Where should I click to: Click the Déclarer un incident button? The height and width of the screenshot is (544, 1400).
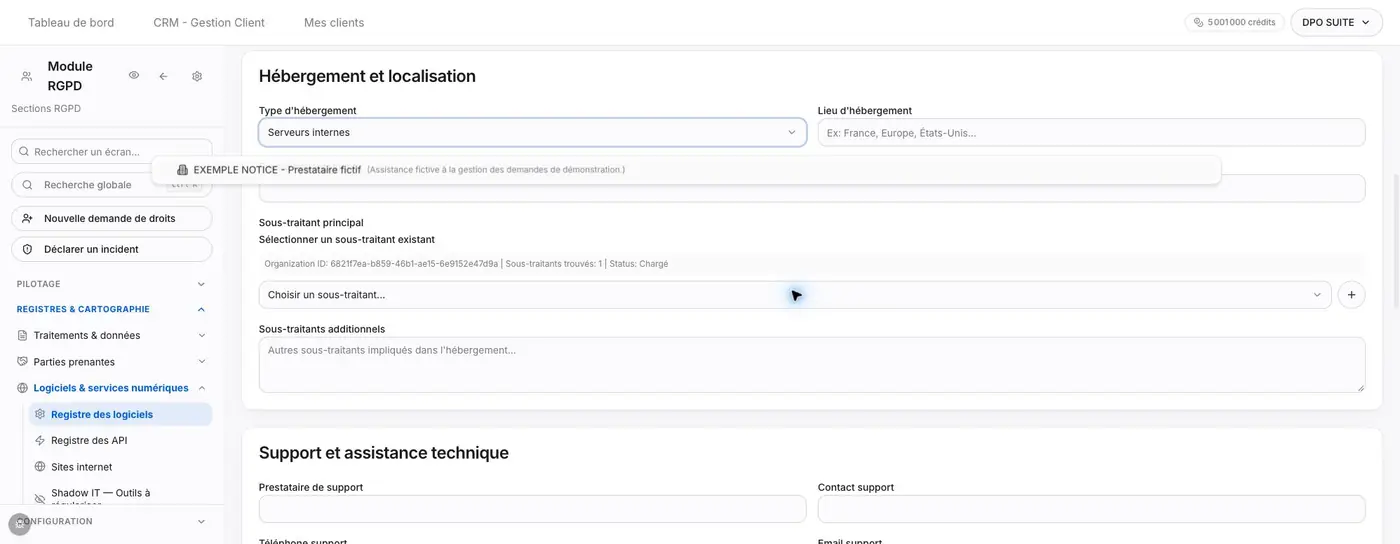click(112, 249)
